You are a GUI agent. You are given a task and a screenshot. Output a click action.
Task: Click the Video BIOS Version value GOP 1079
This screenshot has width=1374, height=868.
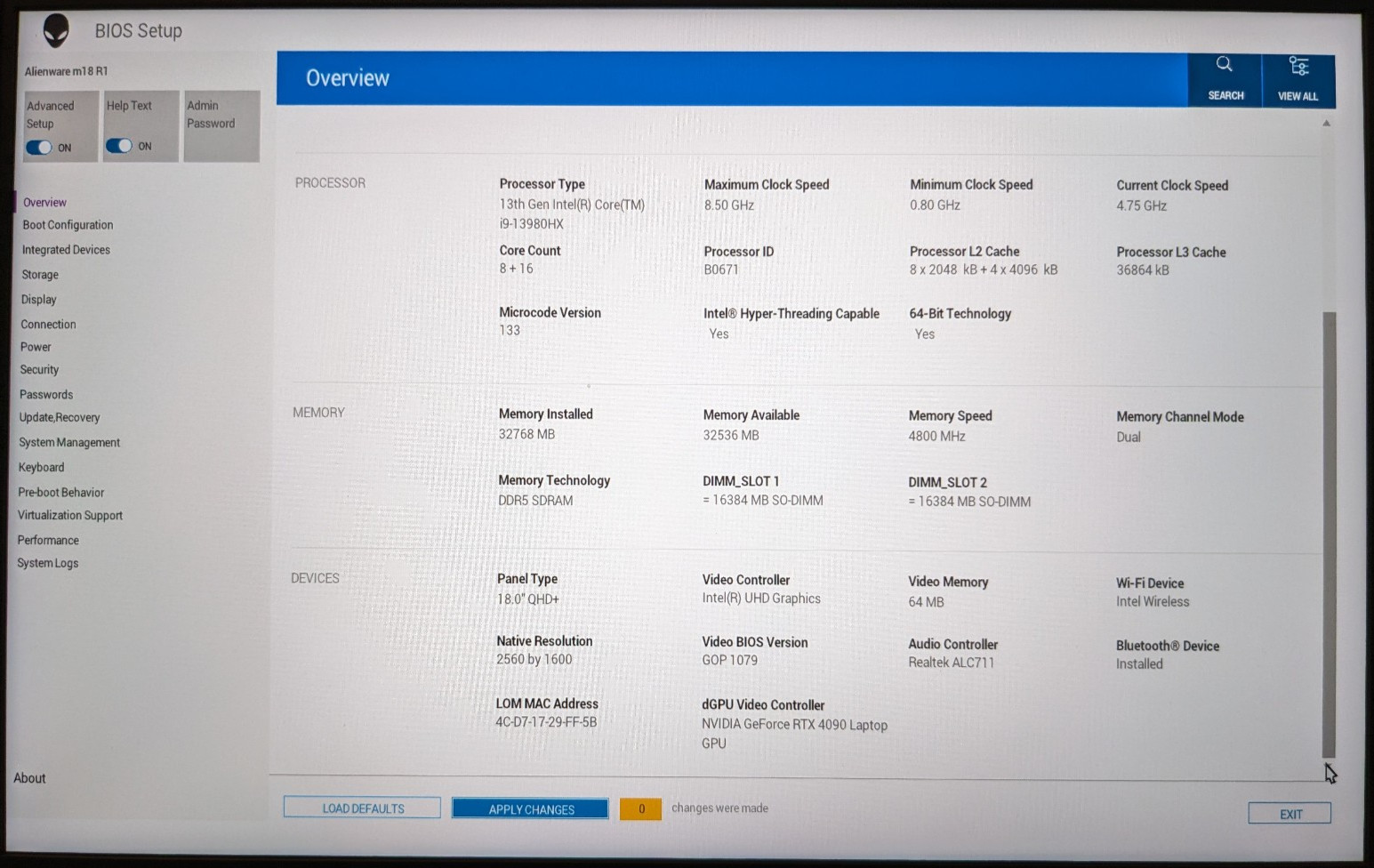point(730,660)
